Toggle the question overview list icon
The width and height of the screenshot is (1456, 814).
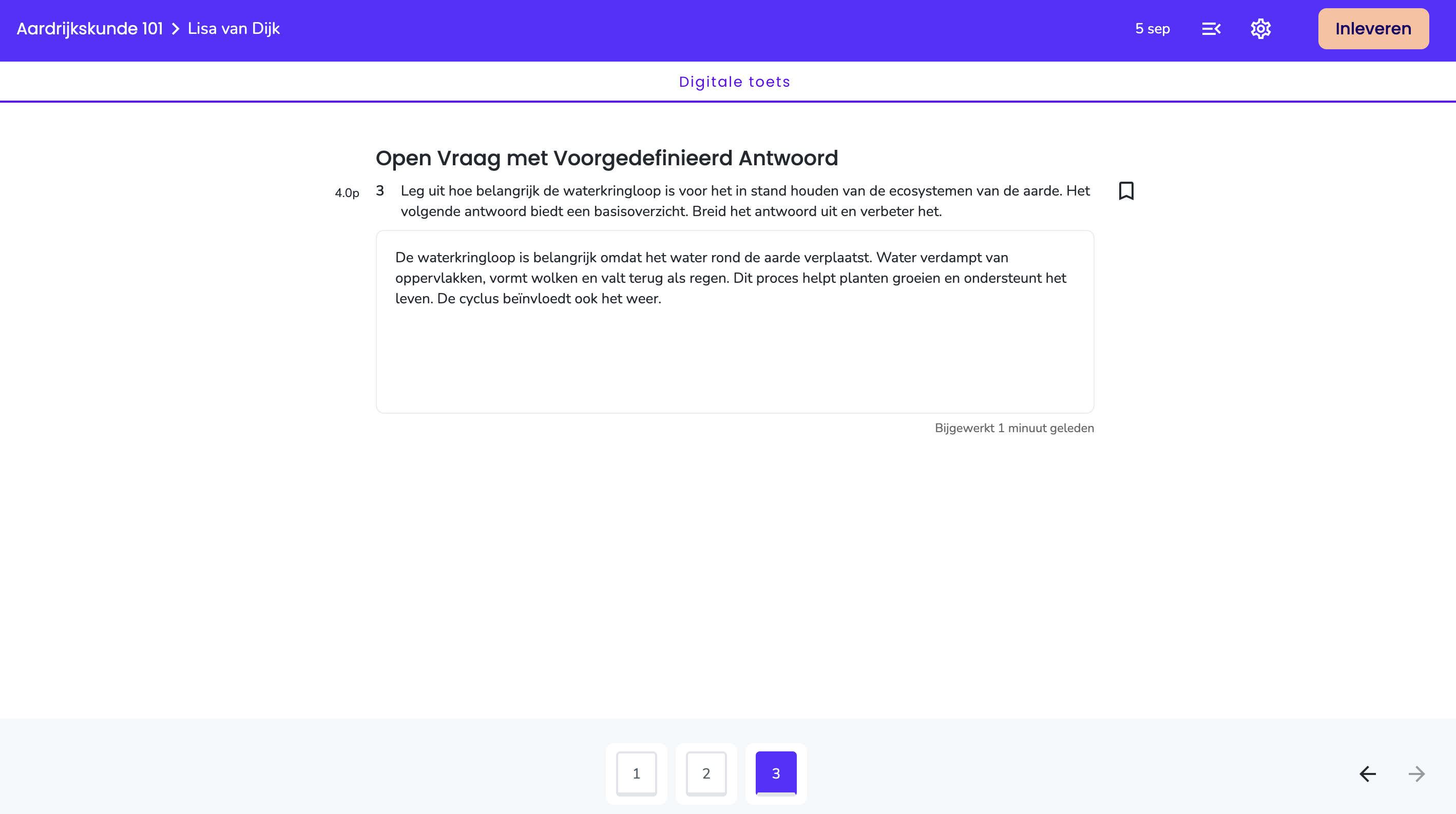coord(1211,29)
